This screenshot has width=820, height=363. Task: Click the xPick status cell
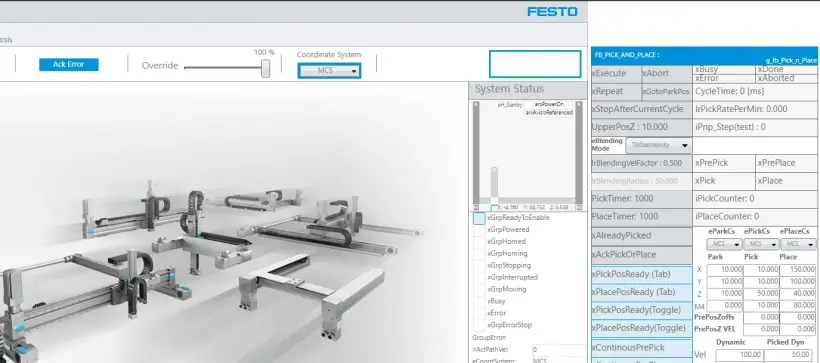(724, 181)
